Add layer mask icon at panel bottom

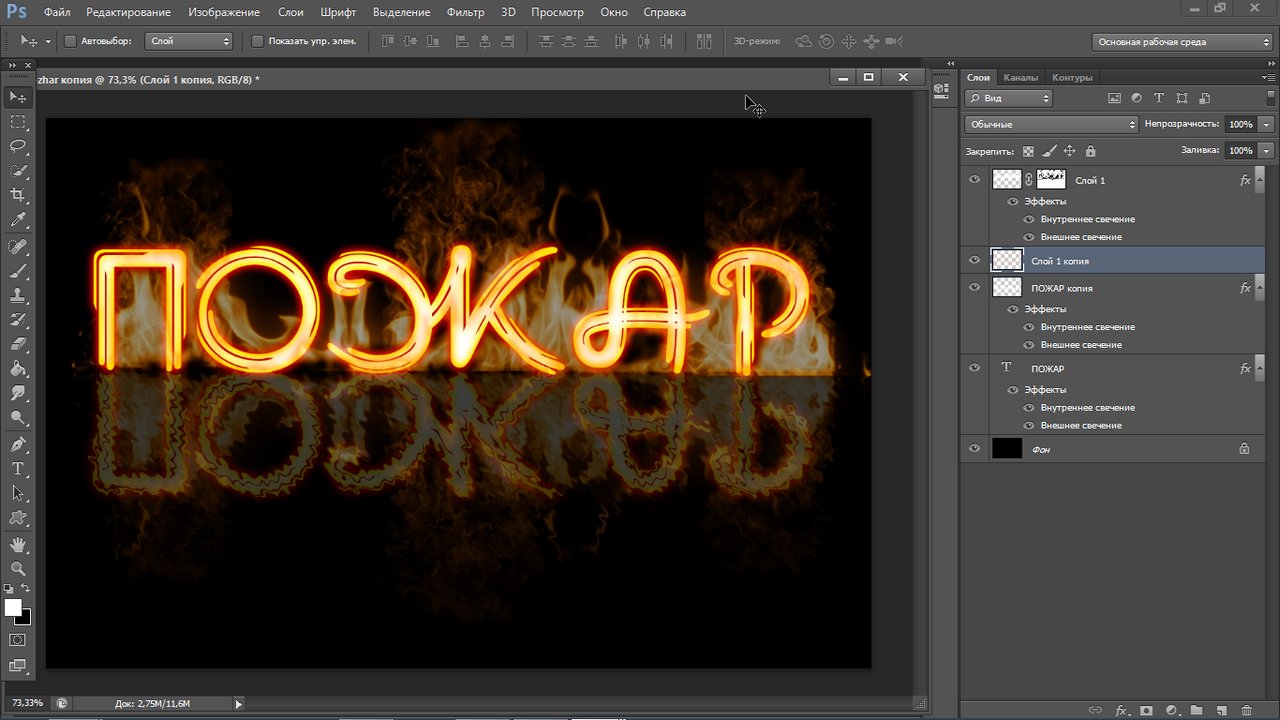click(1146, 711)
